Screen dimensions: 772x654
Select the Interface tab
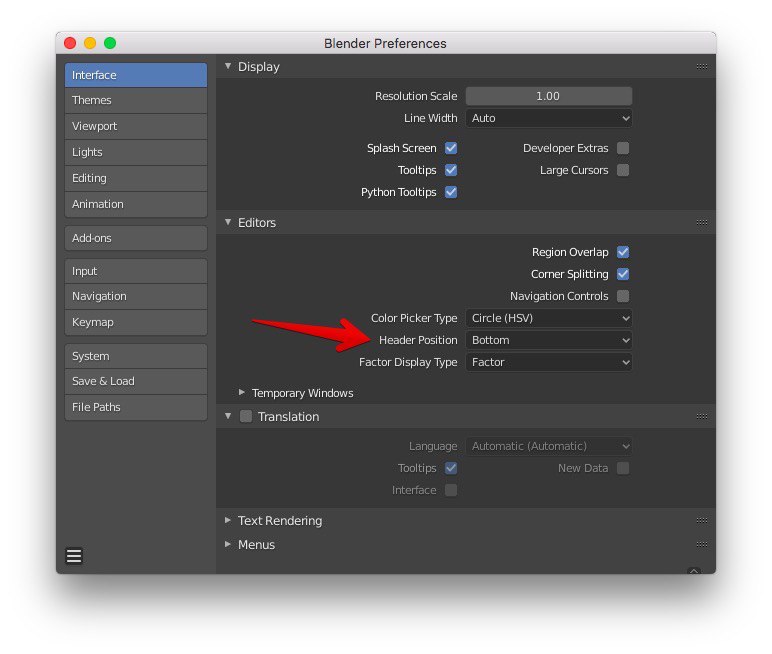click(x=136, y=75)
